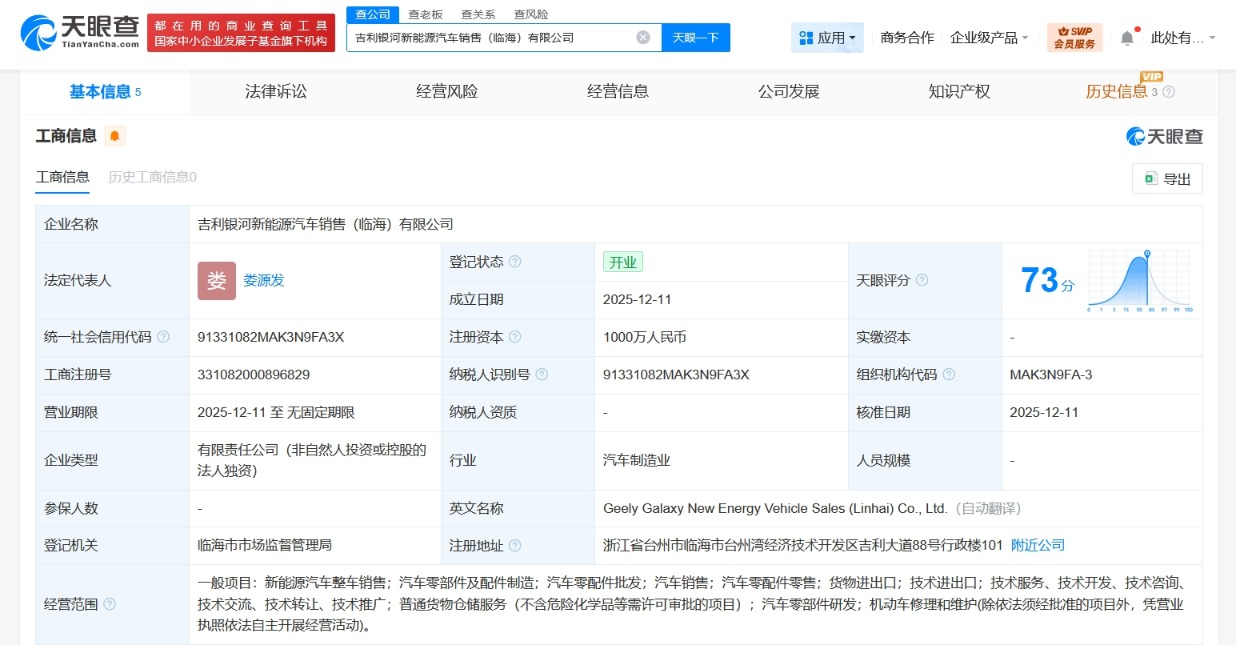Screen dimensions: 1236x645
Task: Open the user account dropdown 此处有…
Action: tap(1183, 38)
